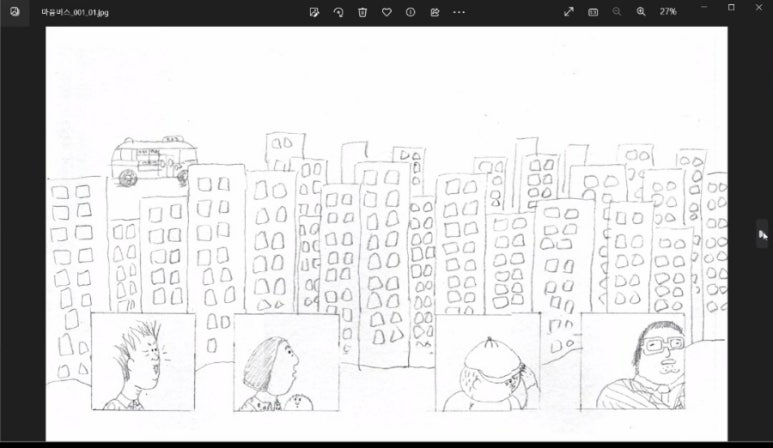Go to the next image with the arrow
The height and width of the screenshot is (448, 773).
pyautogui.click(x=763, y=234)
